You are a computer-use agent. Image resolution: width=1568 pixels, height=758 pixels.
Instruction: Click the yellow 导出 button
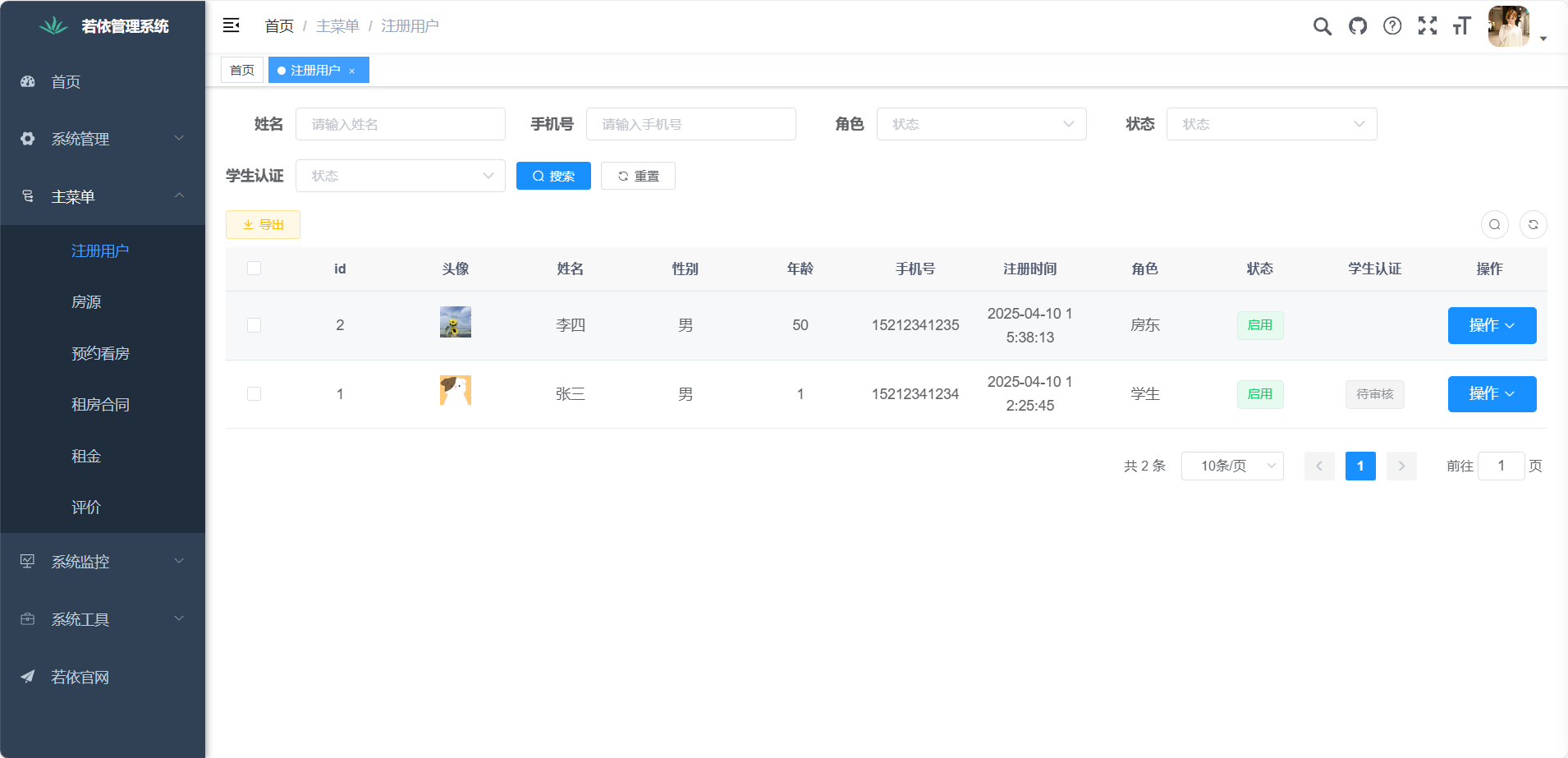[x=263, y=224]
